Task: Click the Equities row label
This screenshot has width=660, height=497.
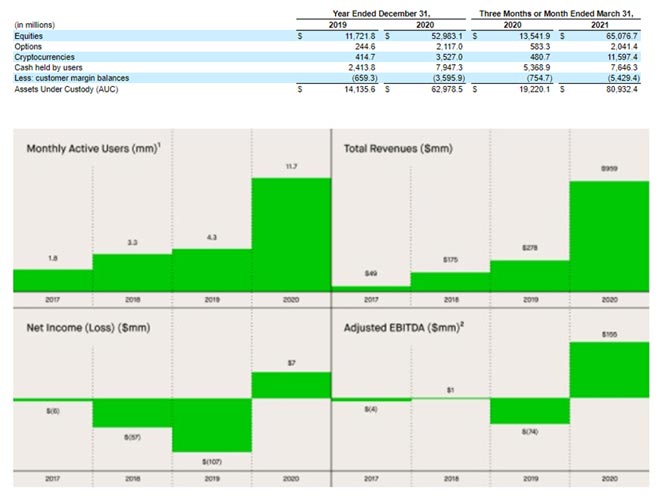Action: tap(29, 36)
